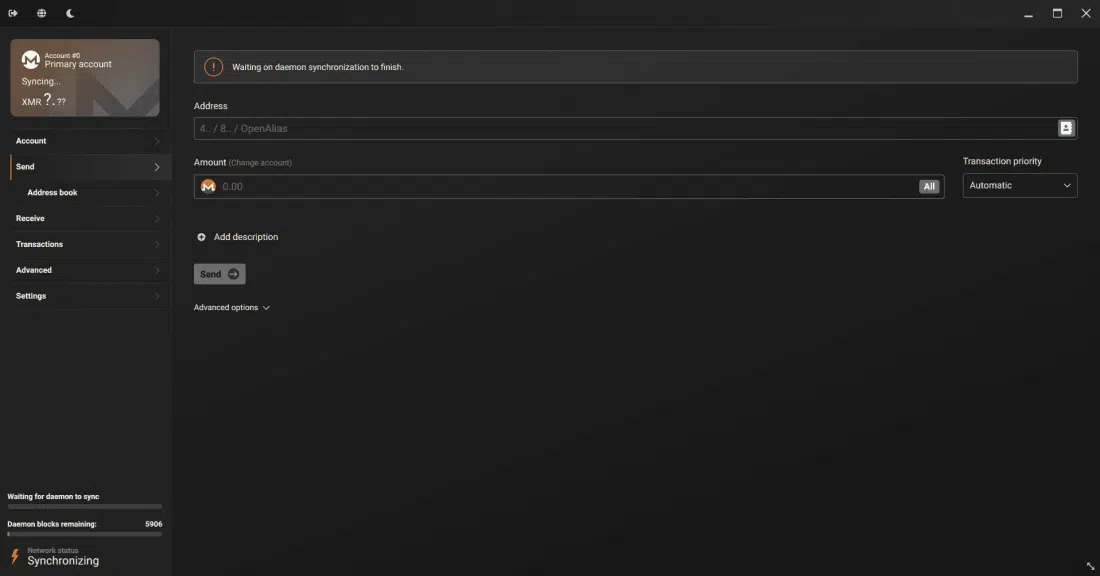Click the Monero logo in Amount field
Viewport: 1100px width, 576px height.
(x=208, y=187)
